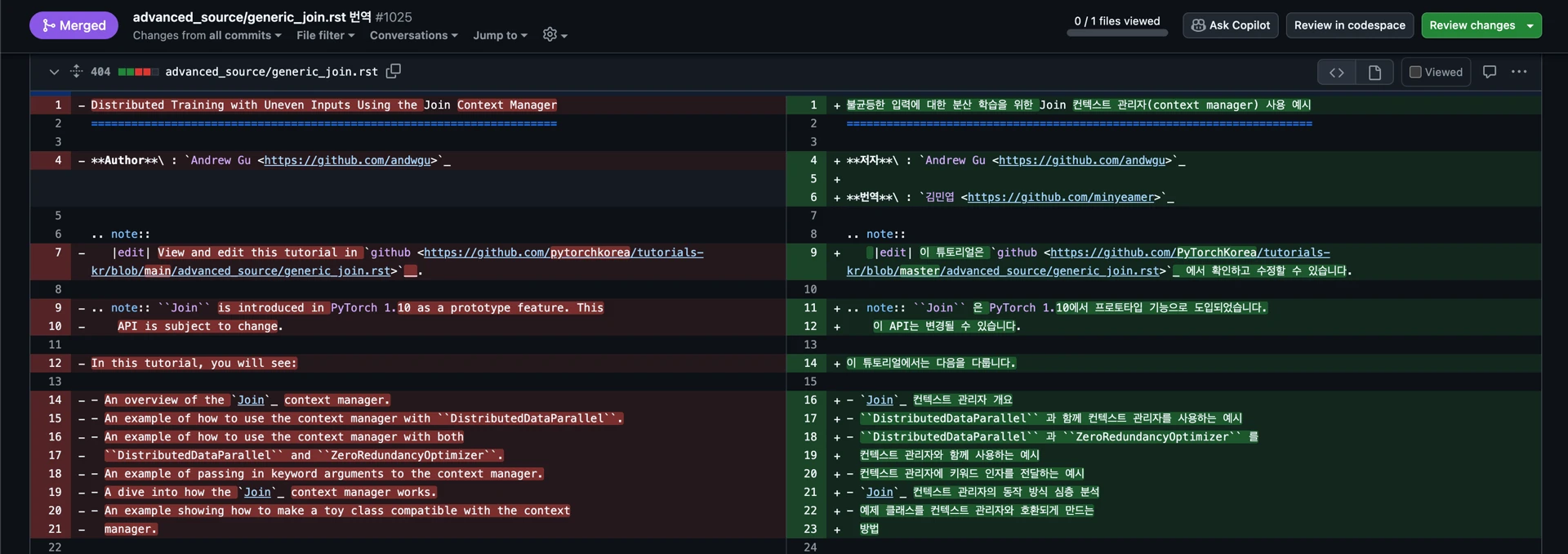The image size is (1568, 554).
Task: Open diff settings gear menu
Action: pyautogui.click(x=555, y=34)
